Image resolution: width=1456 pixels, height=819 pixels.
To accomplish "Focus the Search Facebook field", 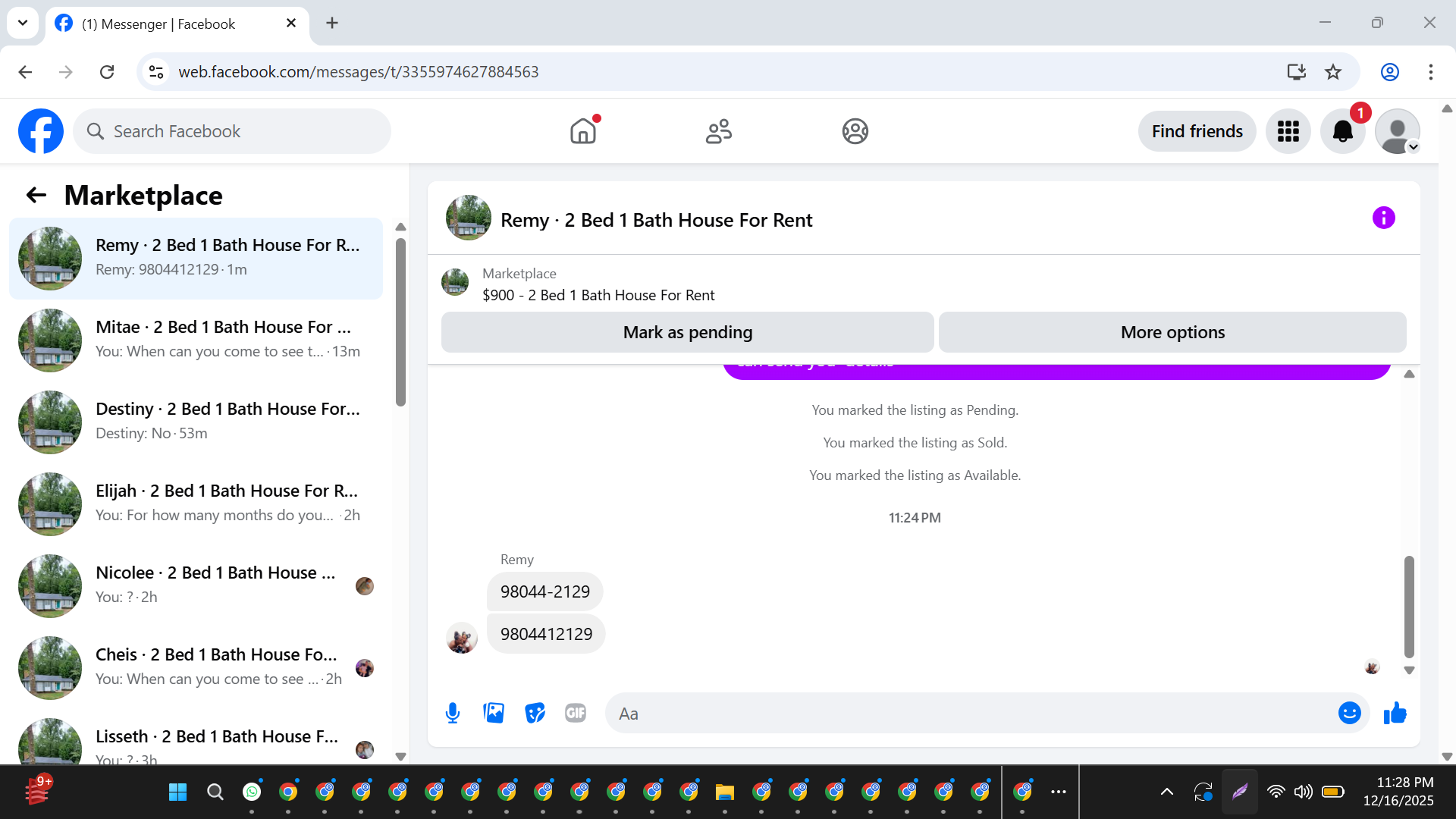I will (232, 131).
